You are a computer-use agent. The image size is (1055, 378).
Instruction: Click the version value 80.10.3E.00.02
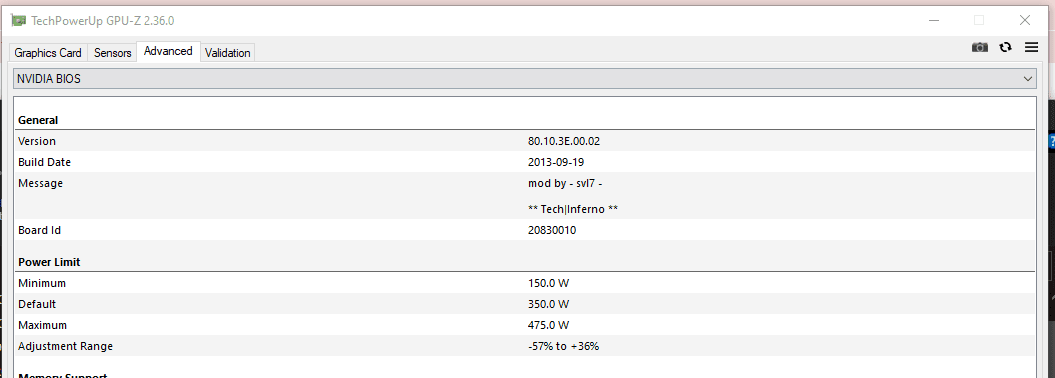click(x=564, y=141)
